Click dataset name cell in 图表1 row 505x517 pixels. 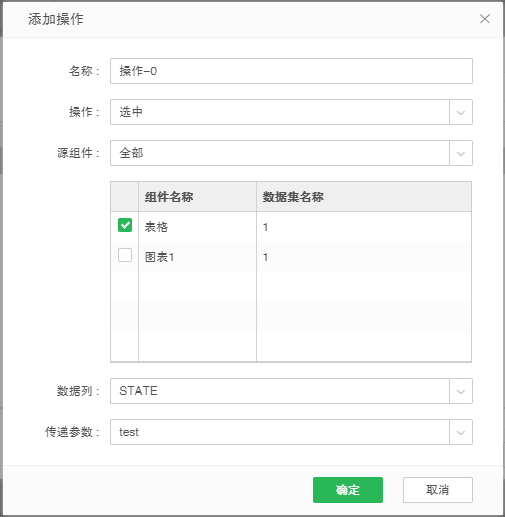click(x=364, y=257)
